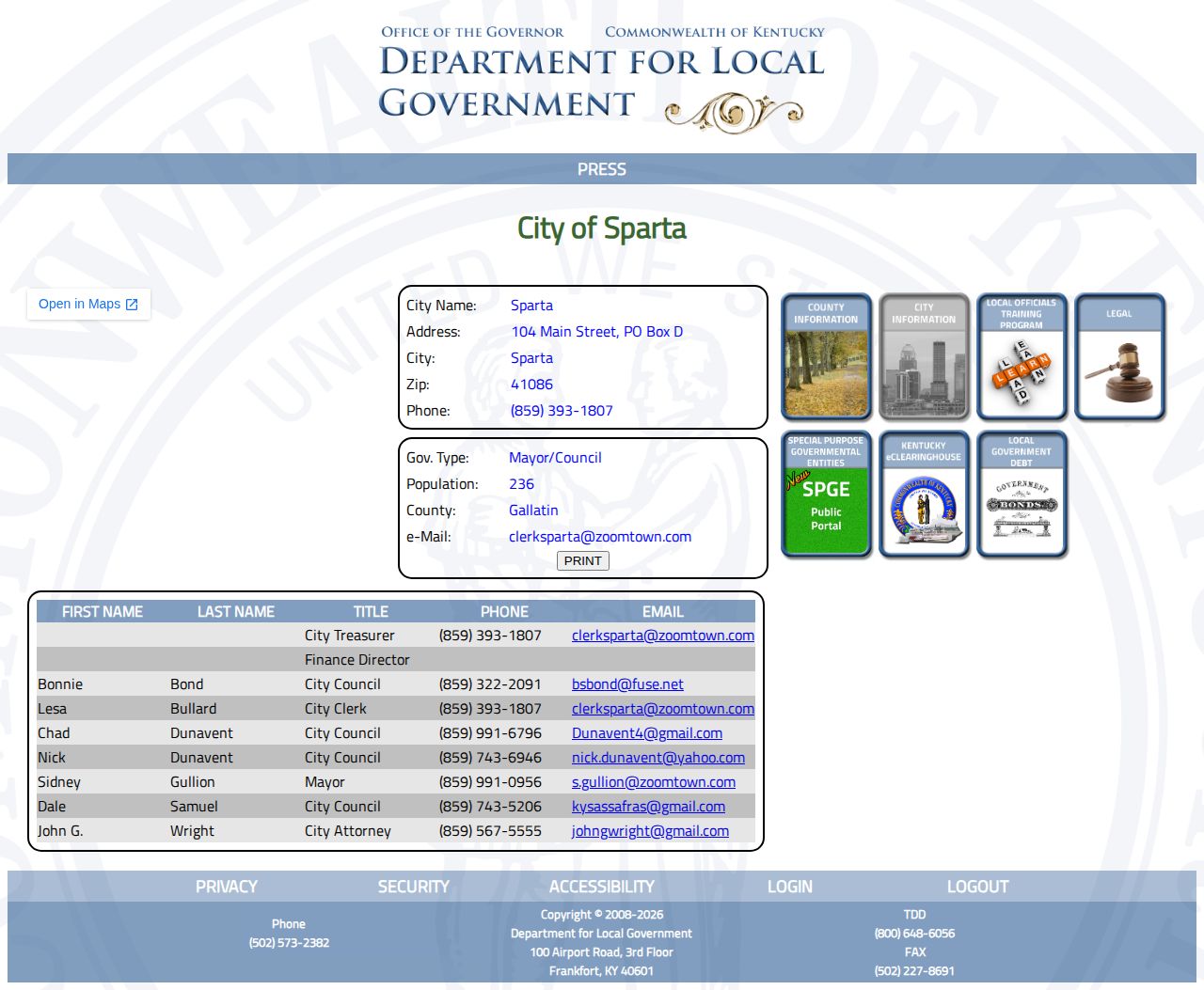Open the SPGE Public Portal tile
The image size is (1204, 990).
tap(827, 495)
